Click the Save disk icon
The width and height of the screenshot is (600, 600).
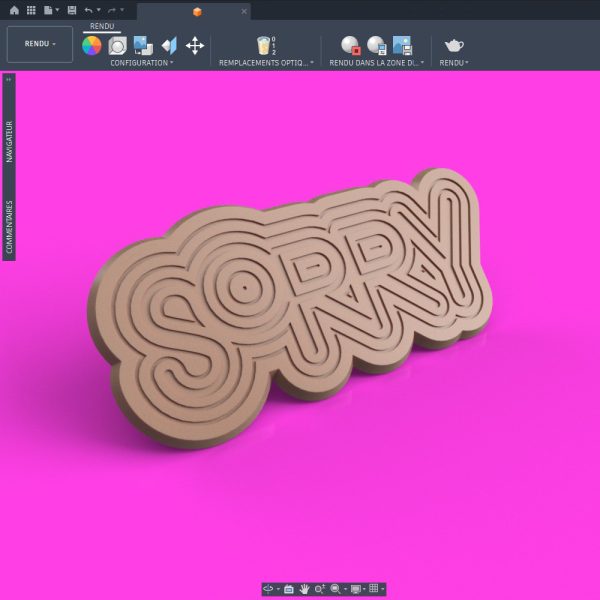point(72,10)
